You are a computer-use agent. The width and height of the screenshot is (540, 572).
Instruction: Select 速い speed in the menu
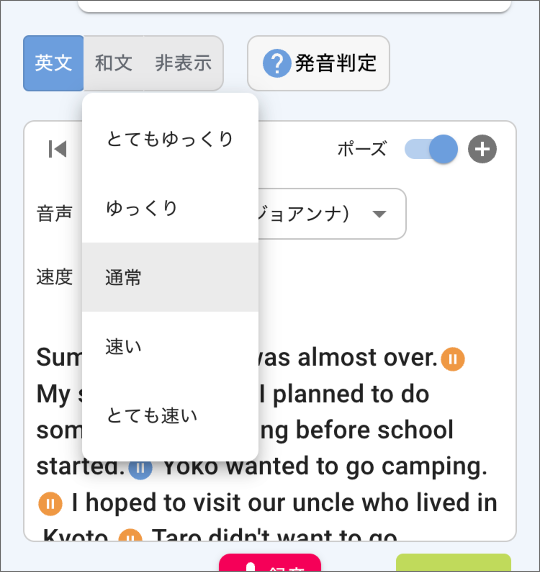pos(170,346)
